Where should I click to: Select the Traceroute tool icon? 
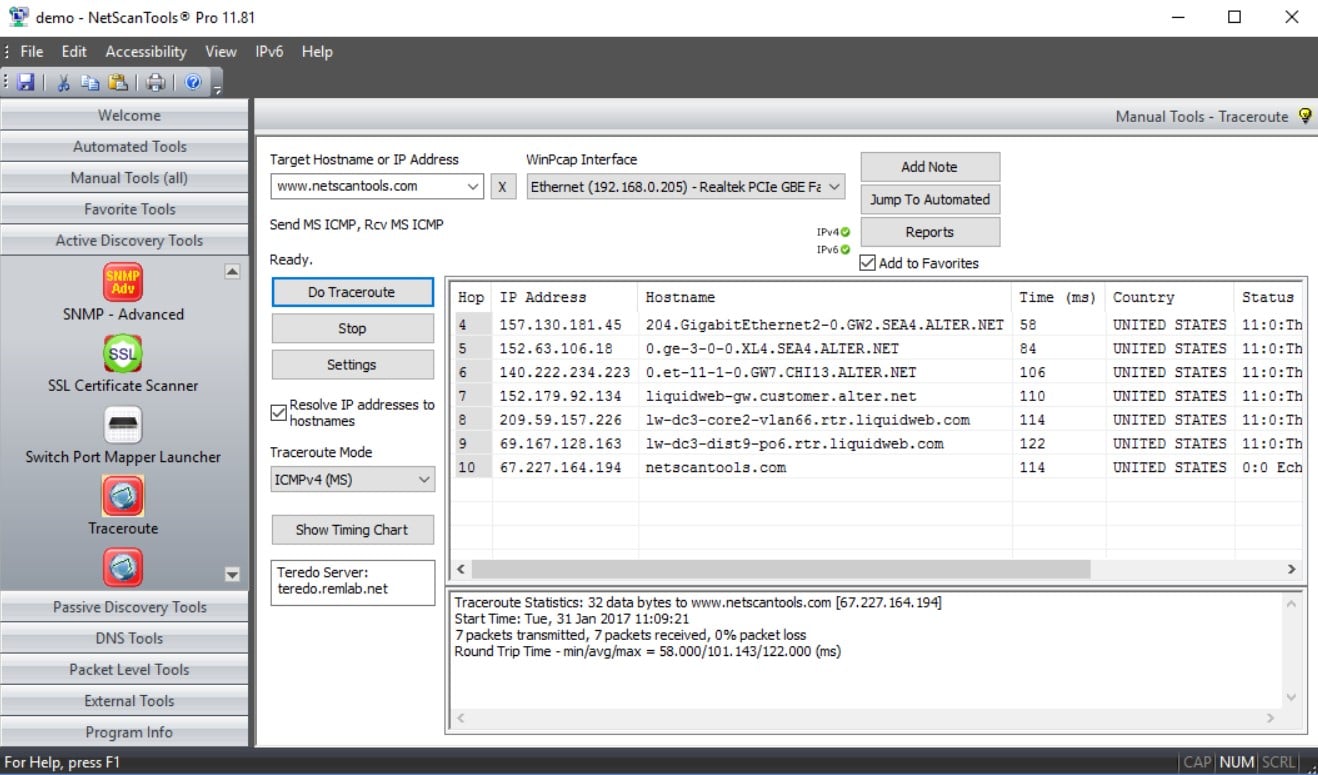tap(123, 497)
